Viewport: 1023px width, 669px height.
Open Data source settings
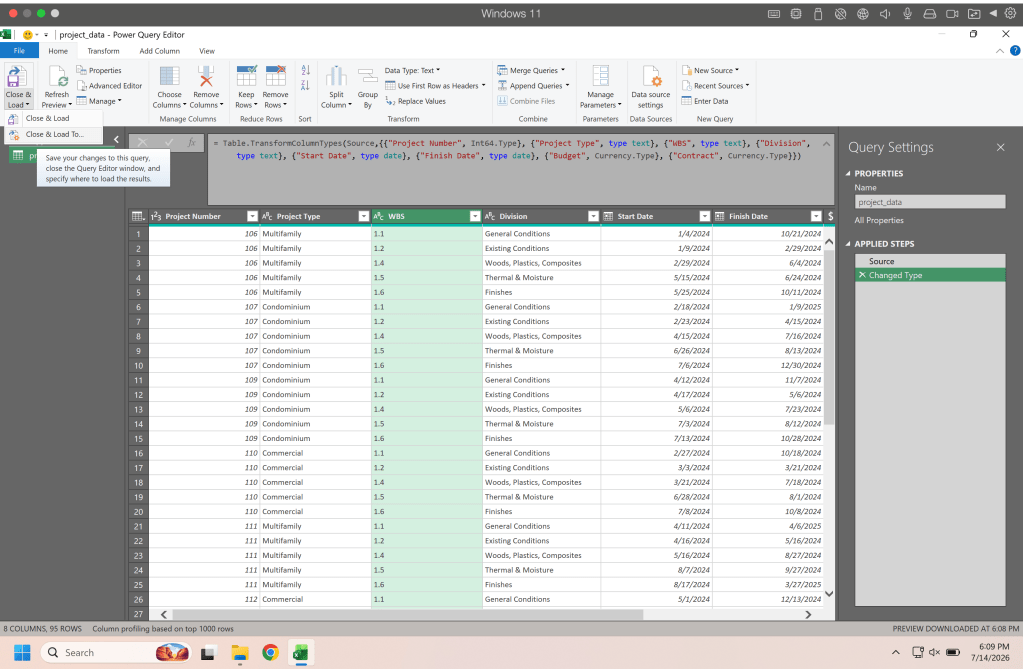(x=650, y=87)
